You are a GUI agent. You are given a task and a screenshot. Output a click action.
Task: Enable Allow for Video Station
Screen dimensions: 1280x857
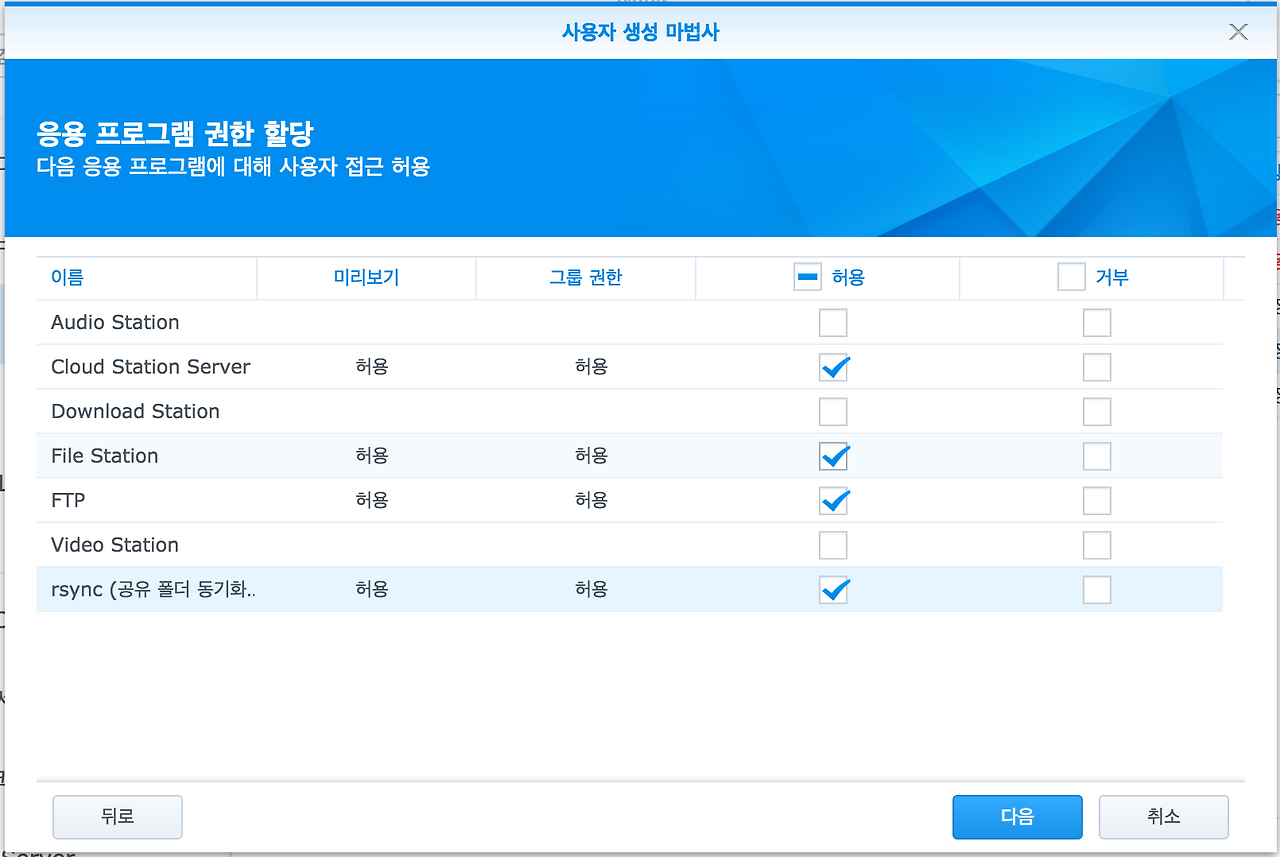click(x=833, y=545)
